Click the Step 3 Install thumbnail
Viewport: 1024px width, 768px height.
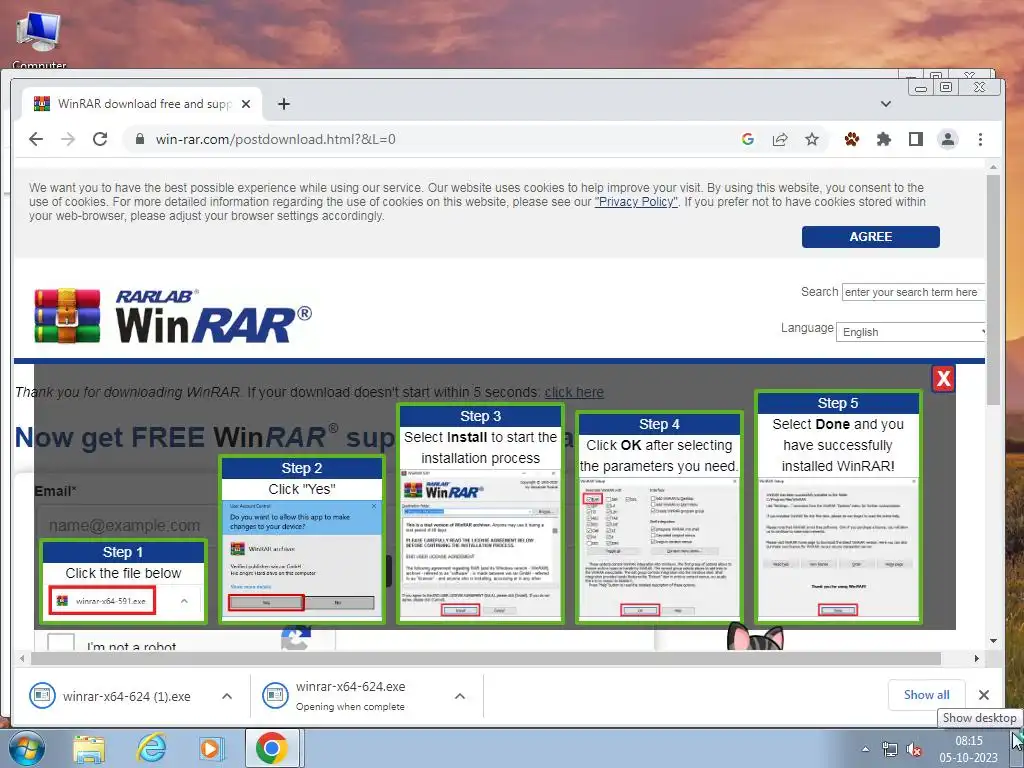click(480, 513)
